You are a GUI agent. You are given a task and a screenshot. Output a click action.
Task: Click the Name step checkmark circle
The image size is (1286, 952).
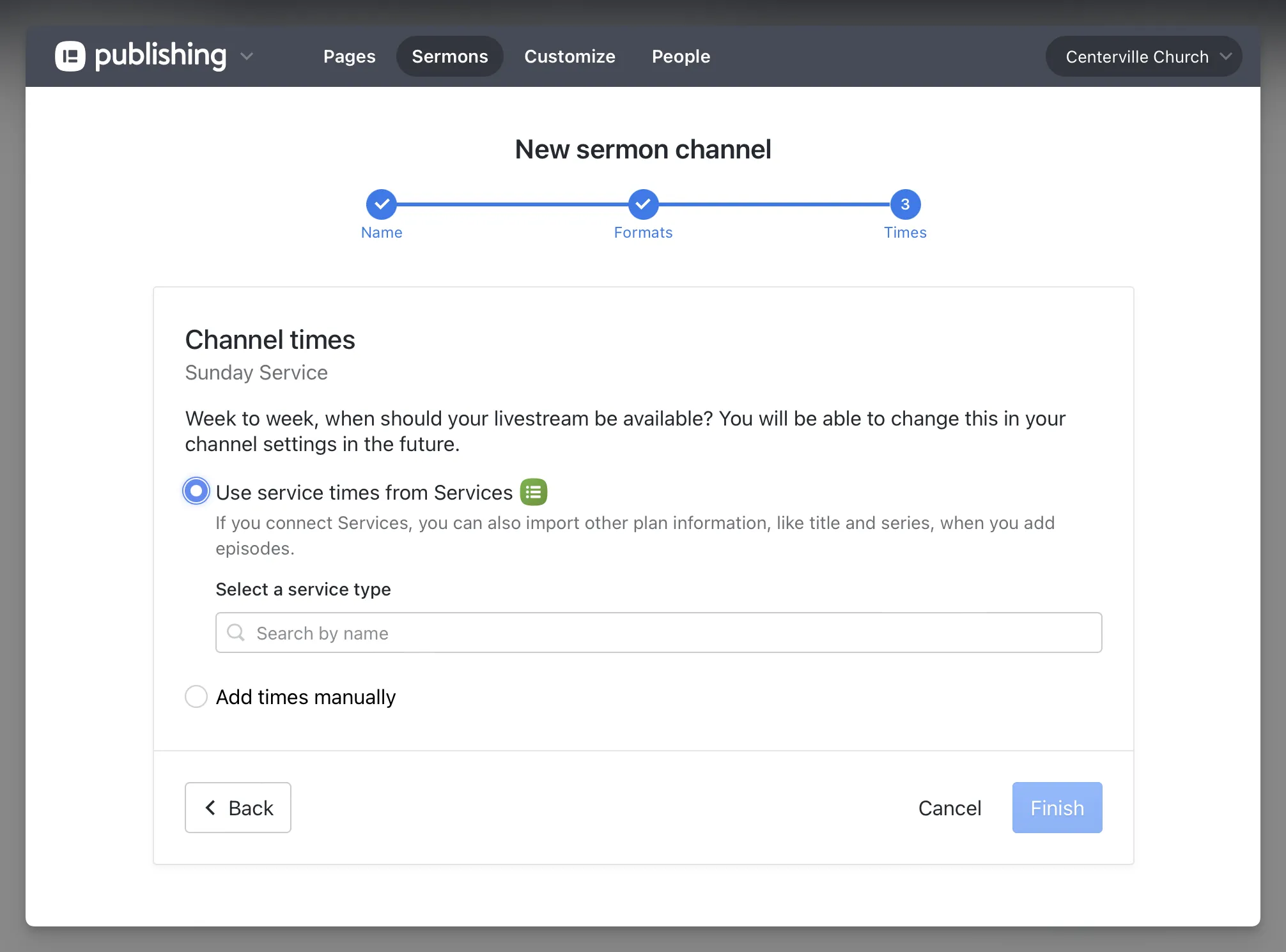[382, 204]
